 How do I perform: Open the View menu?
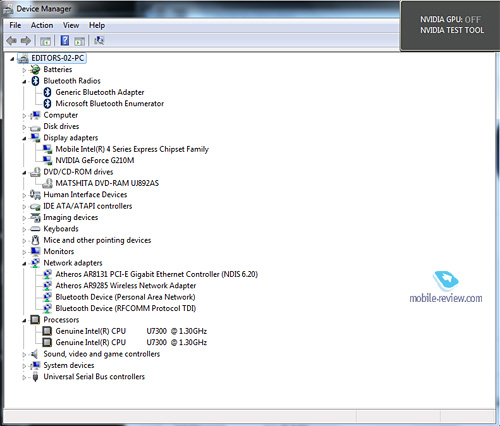71,25
